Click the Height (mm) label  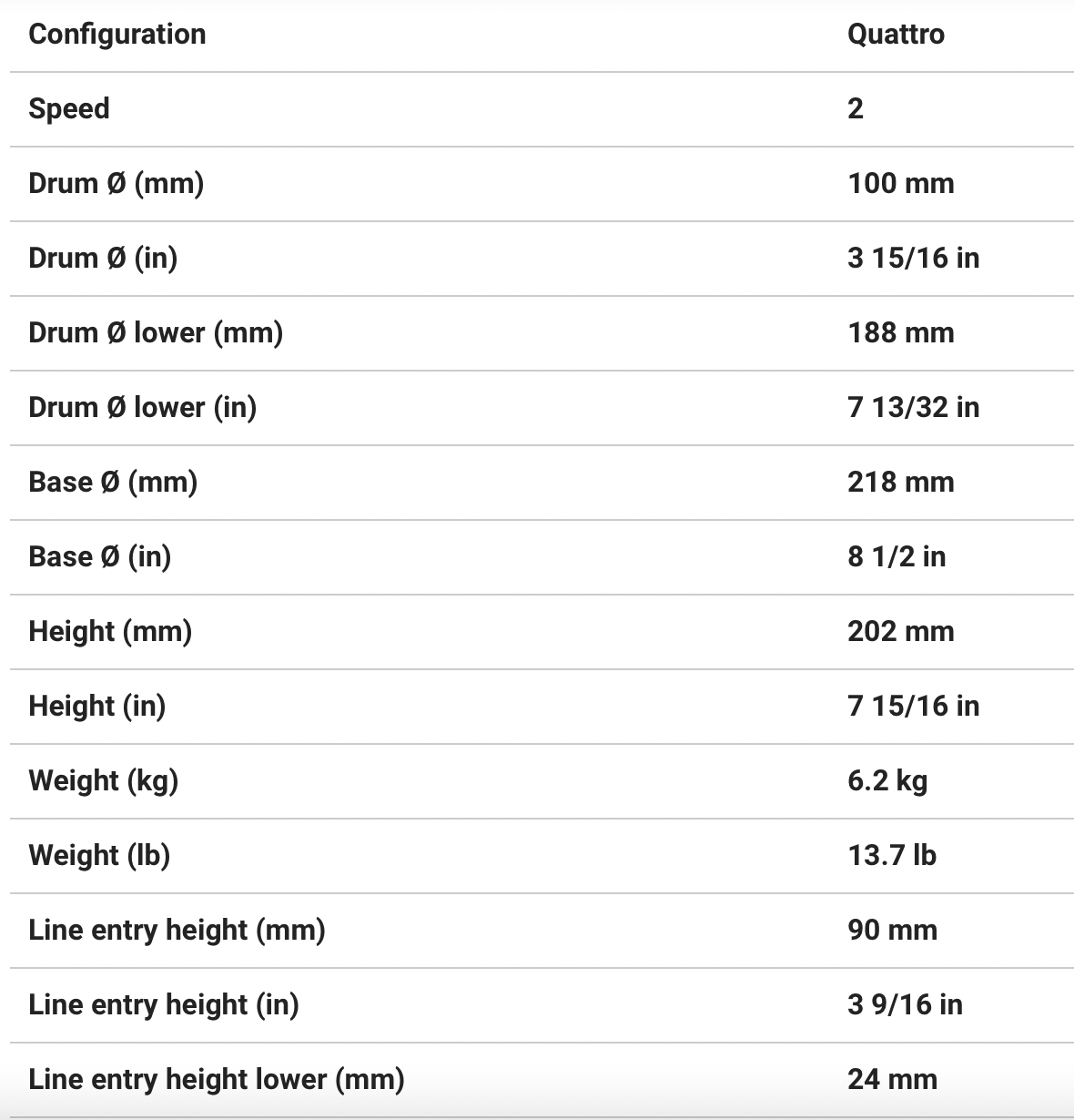point(110,632)
